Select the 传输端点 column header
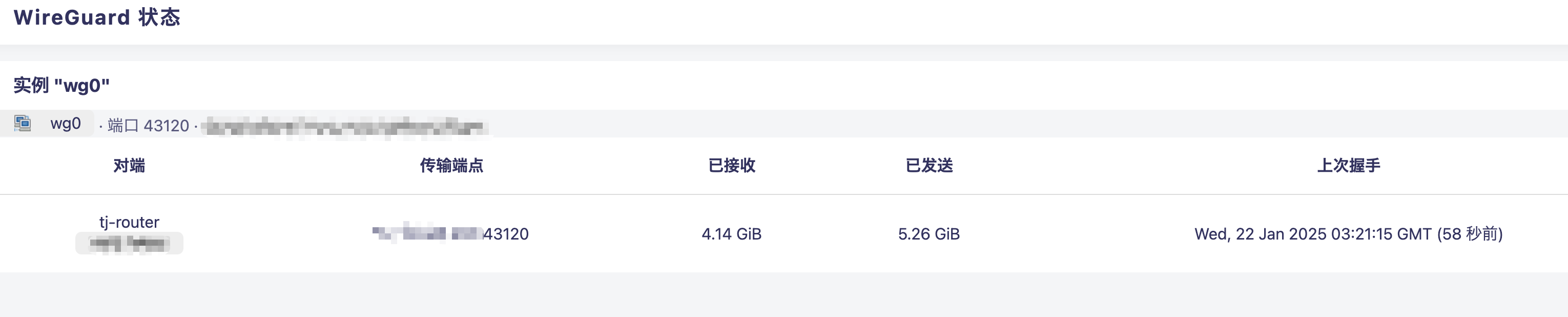Image resolution: width=1568 pixels, height=317 pixels. (x=451, y=165)
